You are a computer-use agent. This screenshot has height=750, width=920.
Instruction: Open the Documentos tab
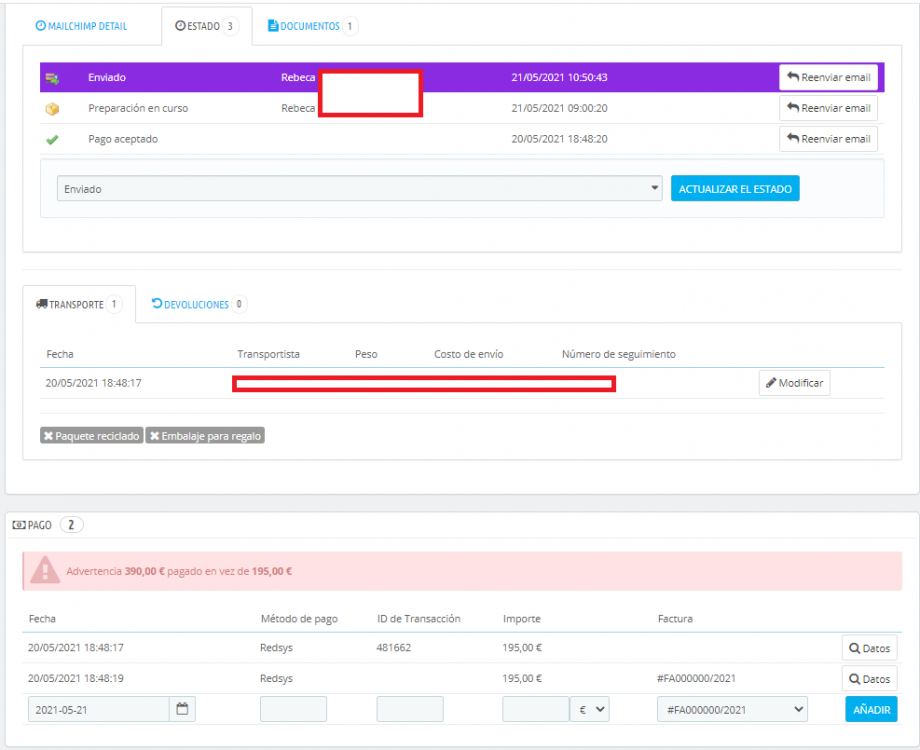point(313,26)
